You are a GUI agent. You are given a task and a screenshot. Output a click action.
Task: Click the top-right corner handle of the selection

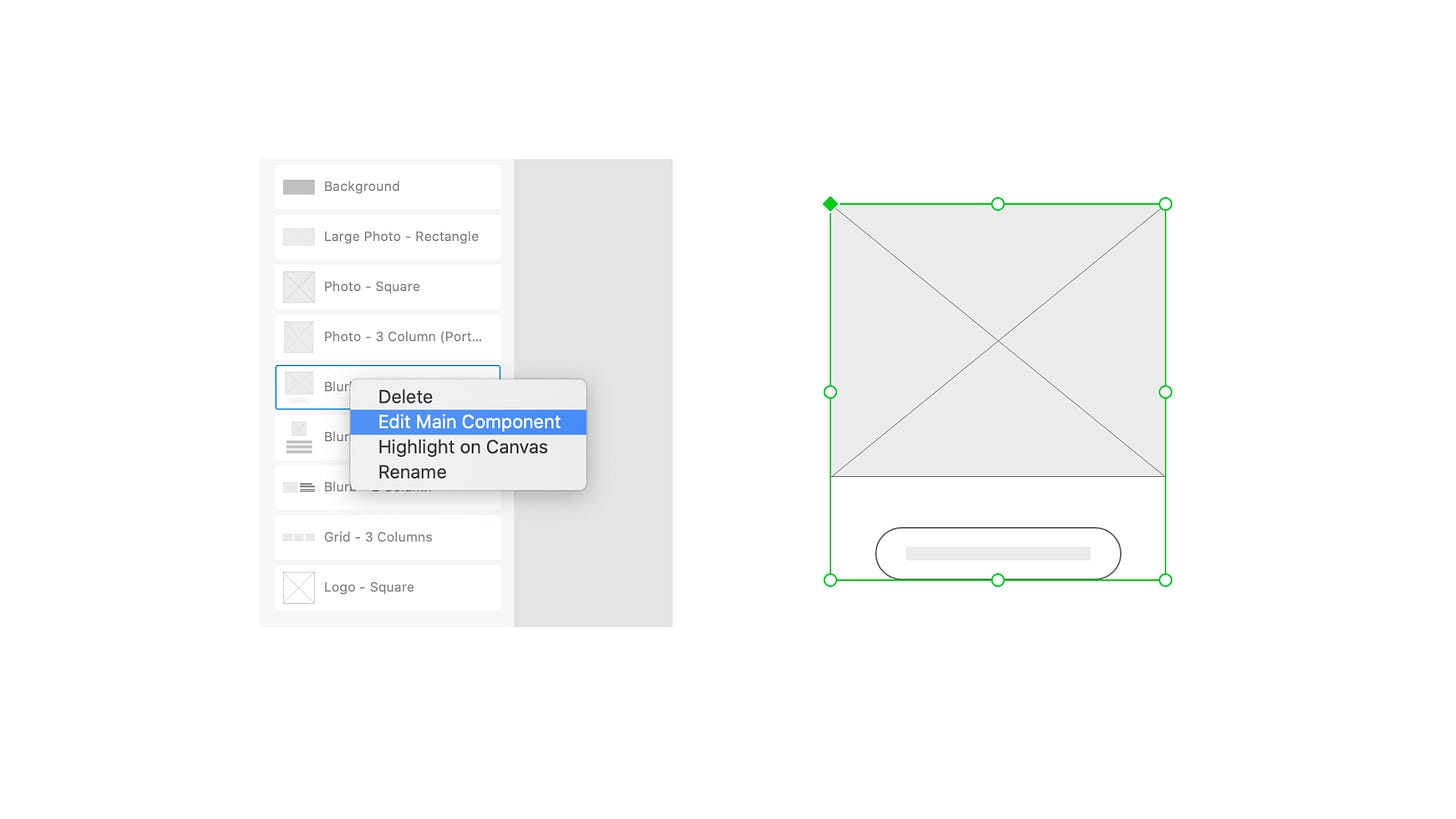click(x=1165, y=204)
